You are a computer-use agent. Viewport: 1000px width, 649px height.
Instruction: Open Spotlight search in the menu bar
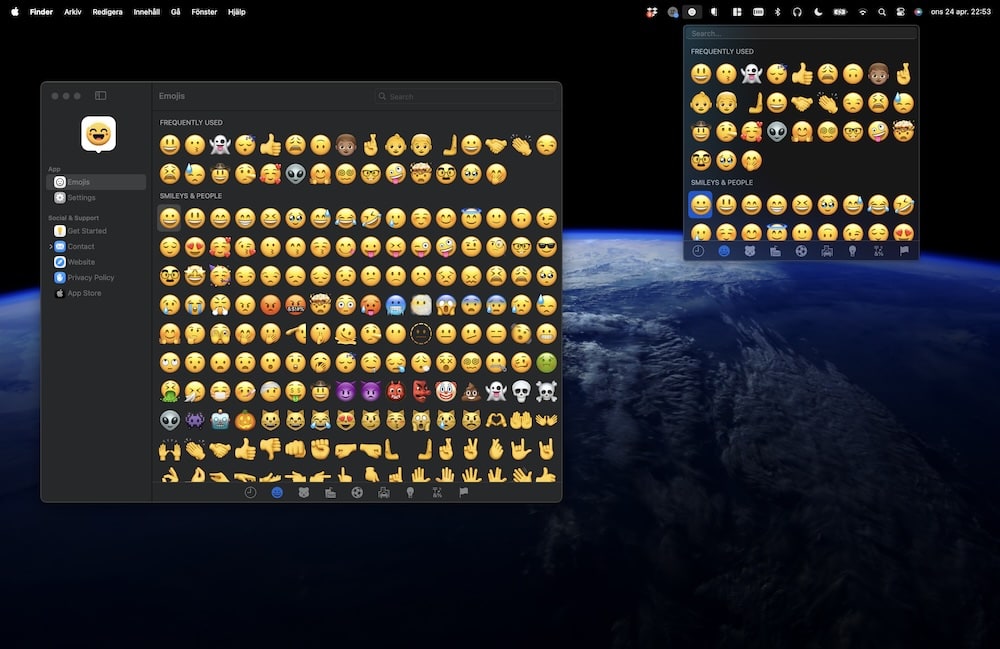(x=881, y=11)
